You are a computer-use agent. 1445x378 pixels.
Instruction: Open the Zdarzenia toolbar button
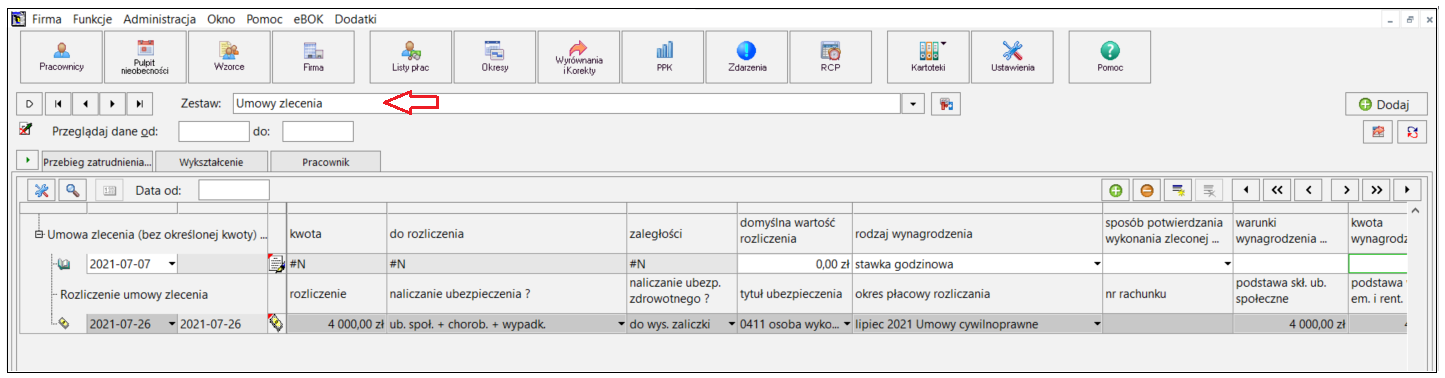tap(746, 56)
